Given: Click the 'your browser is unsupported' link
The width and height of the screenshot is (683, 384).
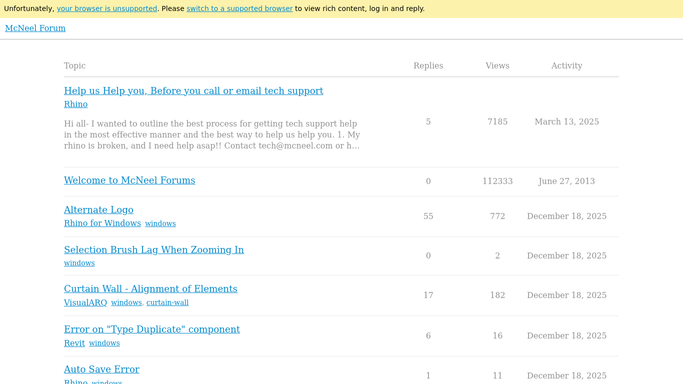Looking at the screenshot, I should 107,8.
